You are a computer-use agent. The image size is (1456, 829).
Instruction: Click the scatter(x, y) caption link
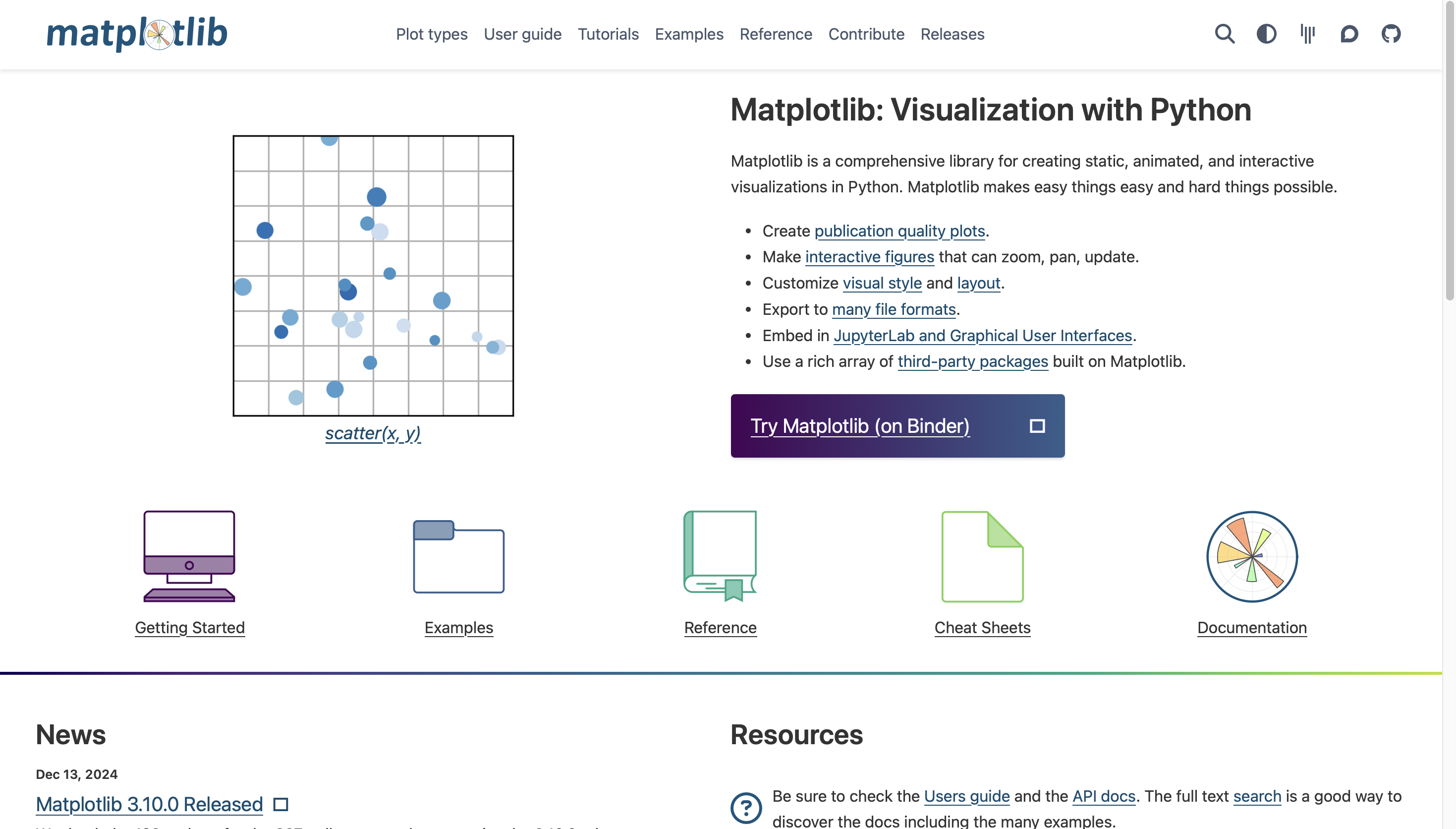pyautogui.click(x=373, y=433)
